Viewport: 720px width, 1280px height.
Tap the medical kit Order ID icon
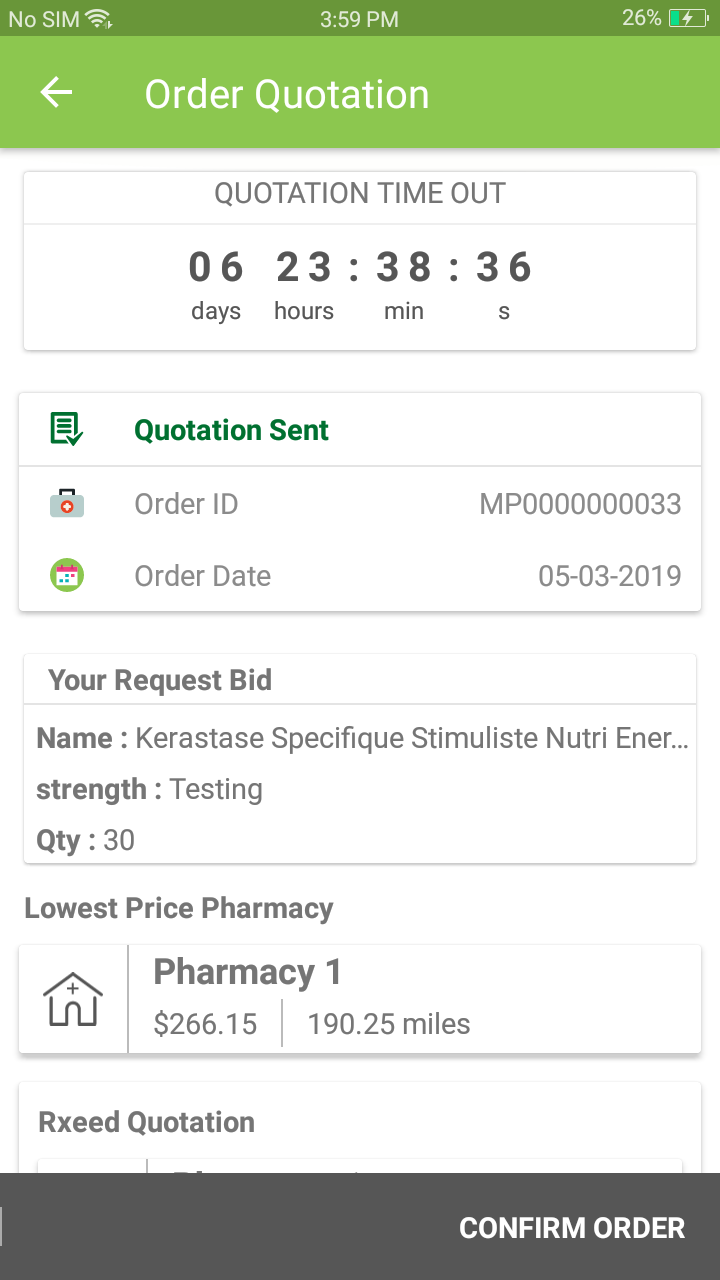(67, 504)
